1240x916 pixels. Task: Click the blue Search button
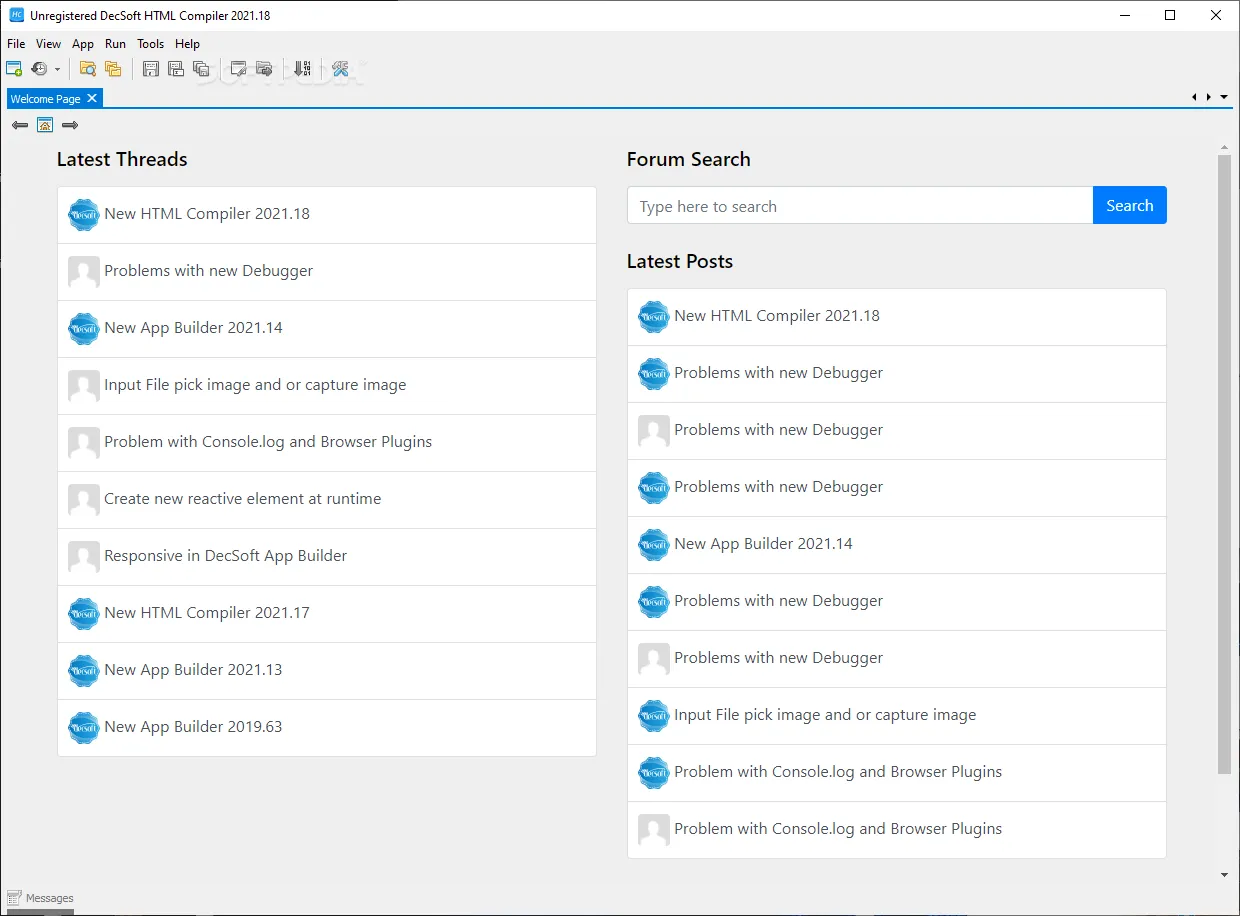click(1130, 205)
